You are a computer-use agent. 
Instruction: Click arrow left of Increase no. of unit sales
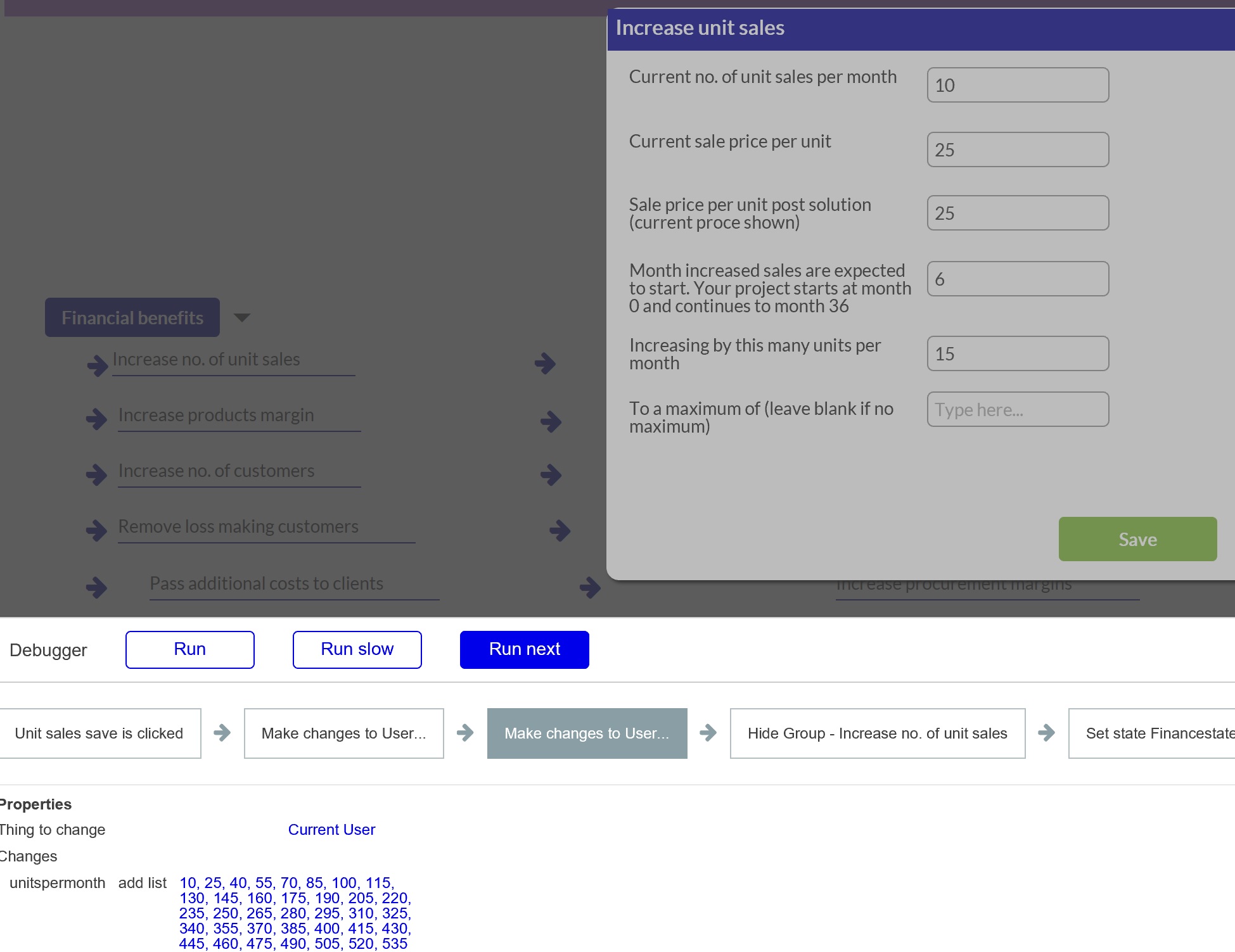[x=98, y=365]
